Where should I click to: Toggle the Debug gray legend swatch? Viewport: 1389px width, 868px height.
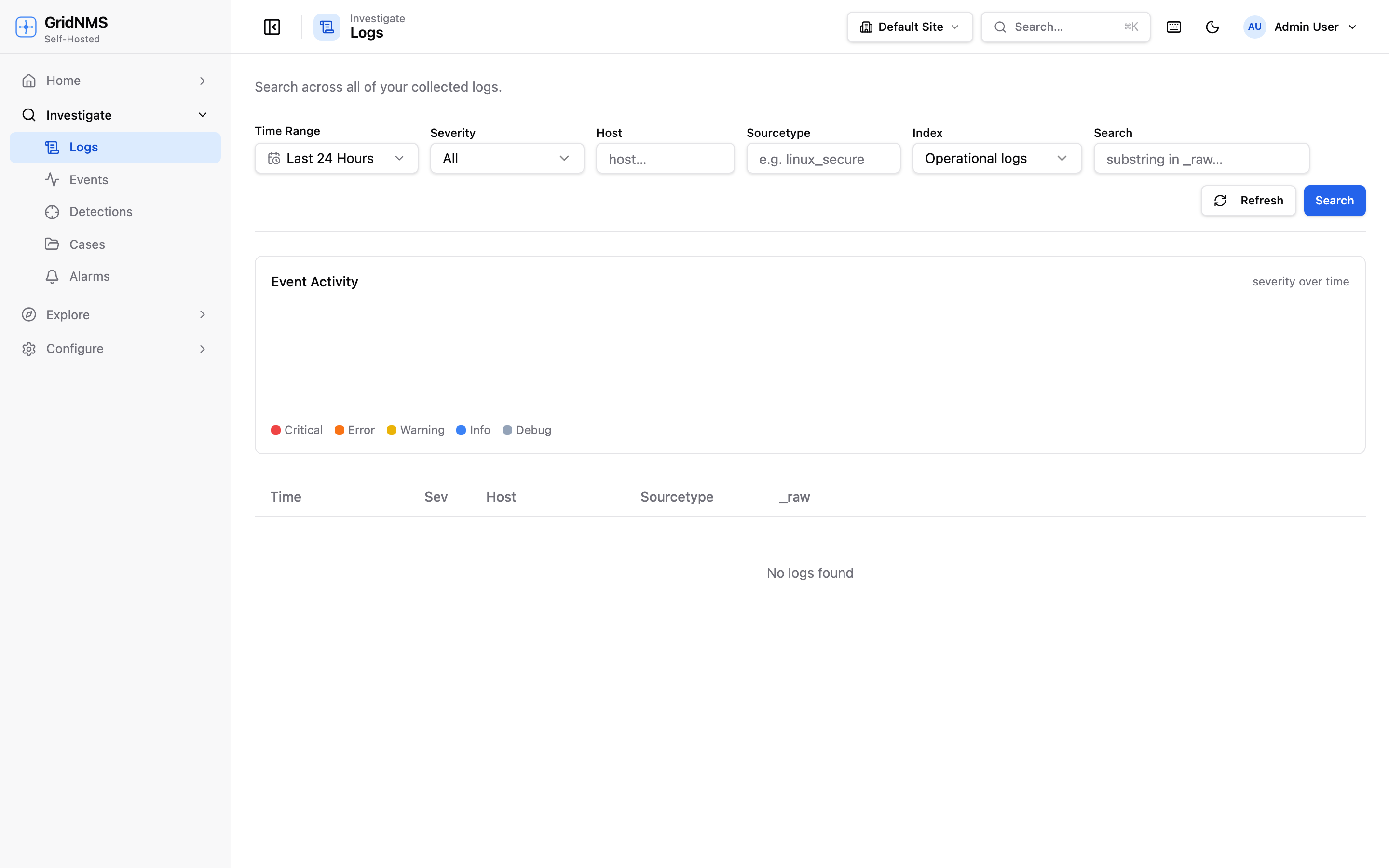pos(507,430)
